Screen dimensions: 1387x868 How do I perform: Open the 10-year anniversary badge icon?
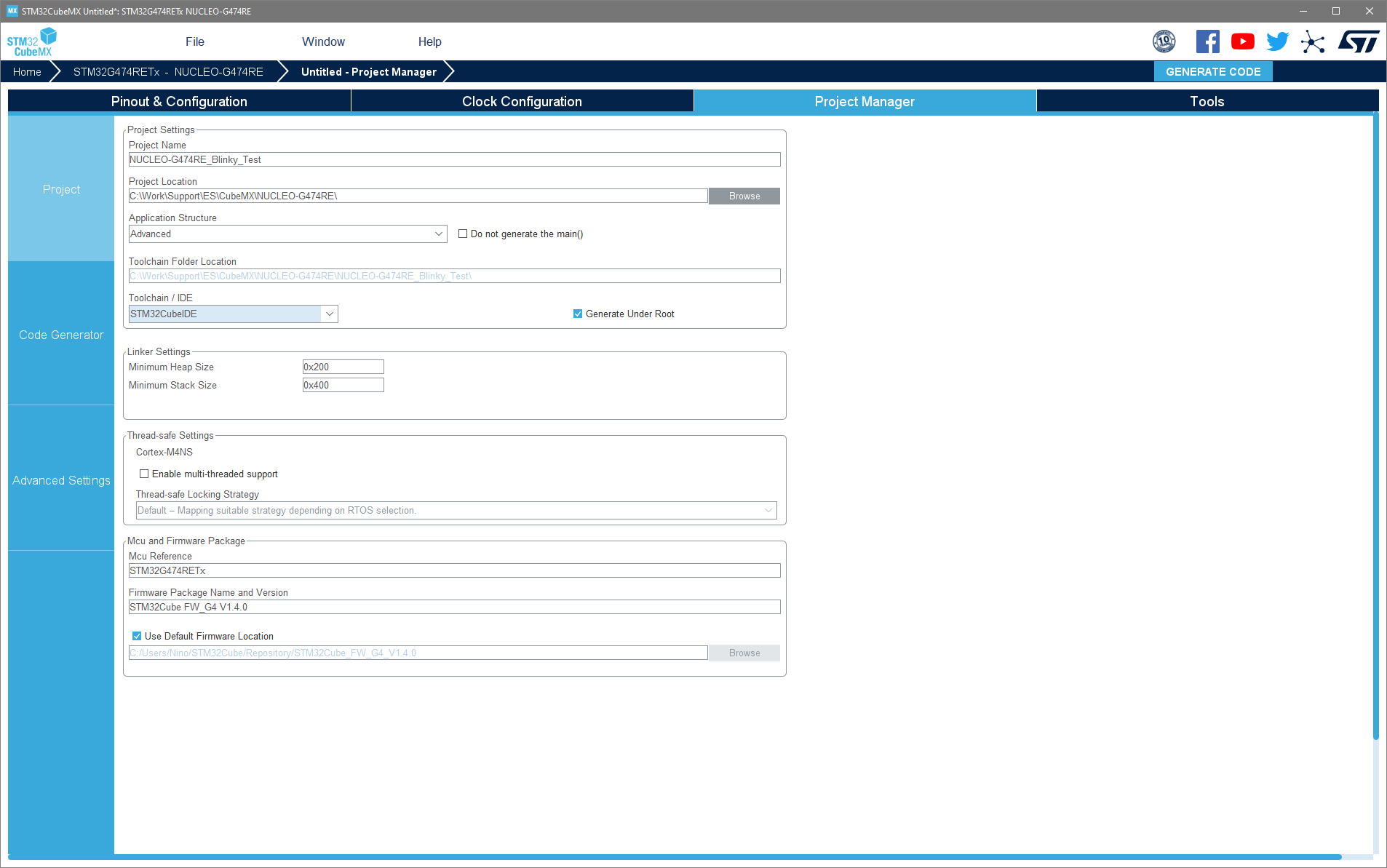tap(1164, 41)
